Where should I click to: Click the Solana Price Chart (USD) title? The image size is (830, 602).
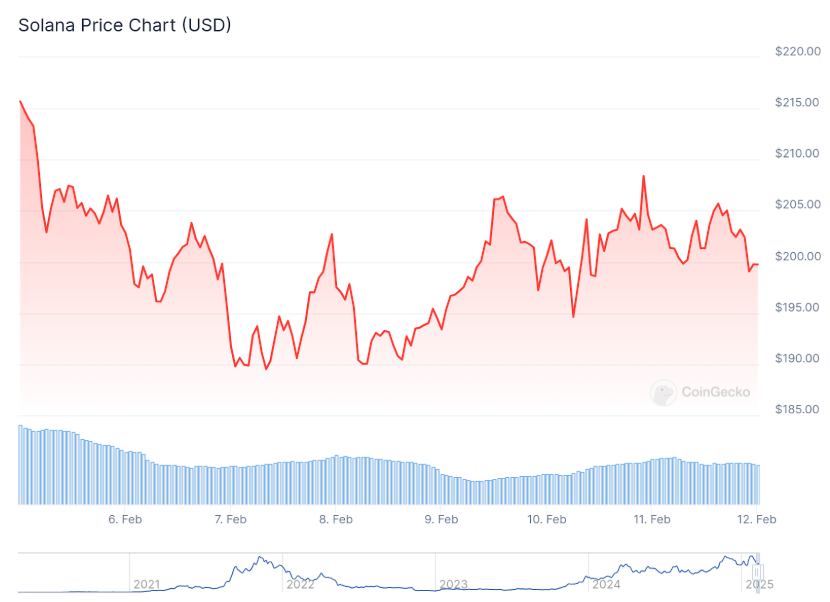pos(125,25)
